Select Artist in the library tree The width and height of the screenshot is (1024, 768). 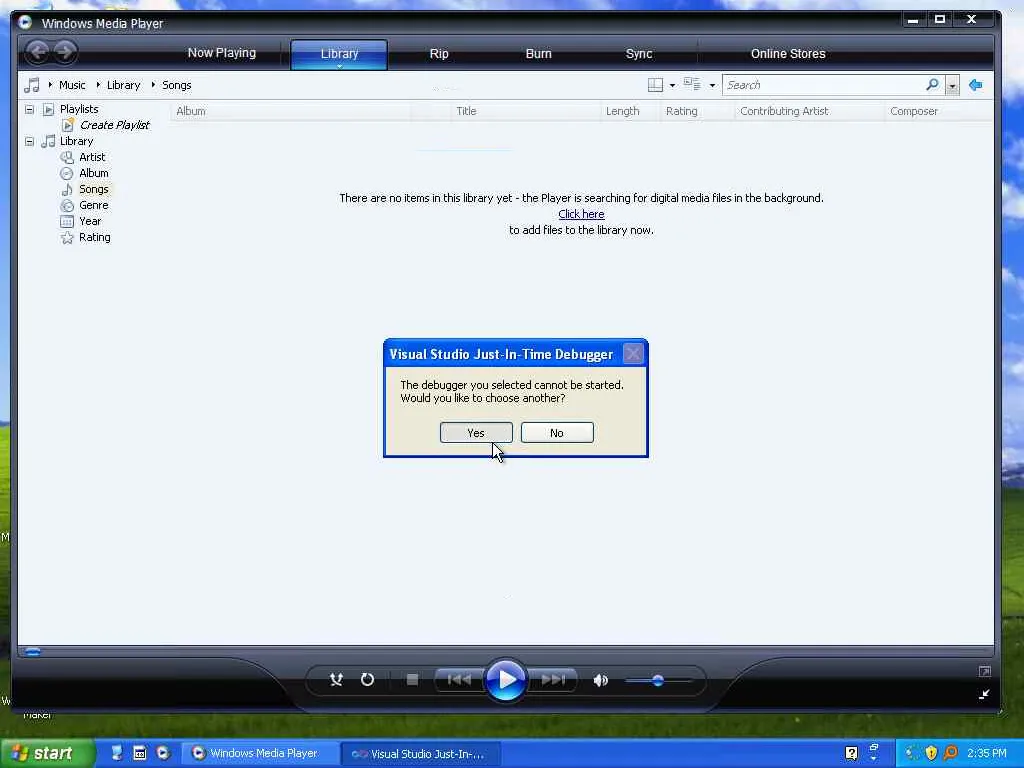(x=92, y=157)
